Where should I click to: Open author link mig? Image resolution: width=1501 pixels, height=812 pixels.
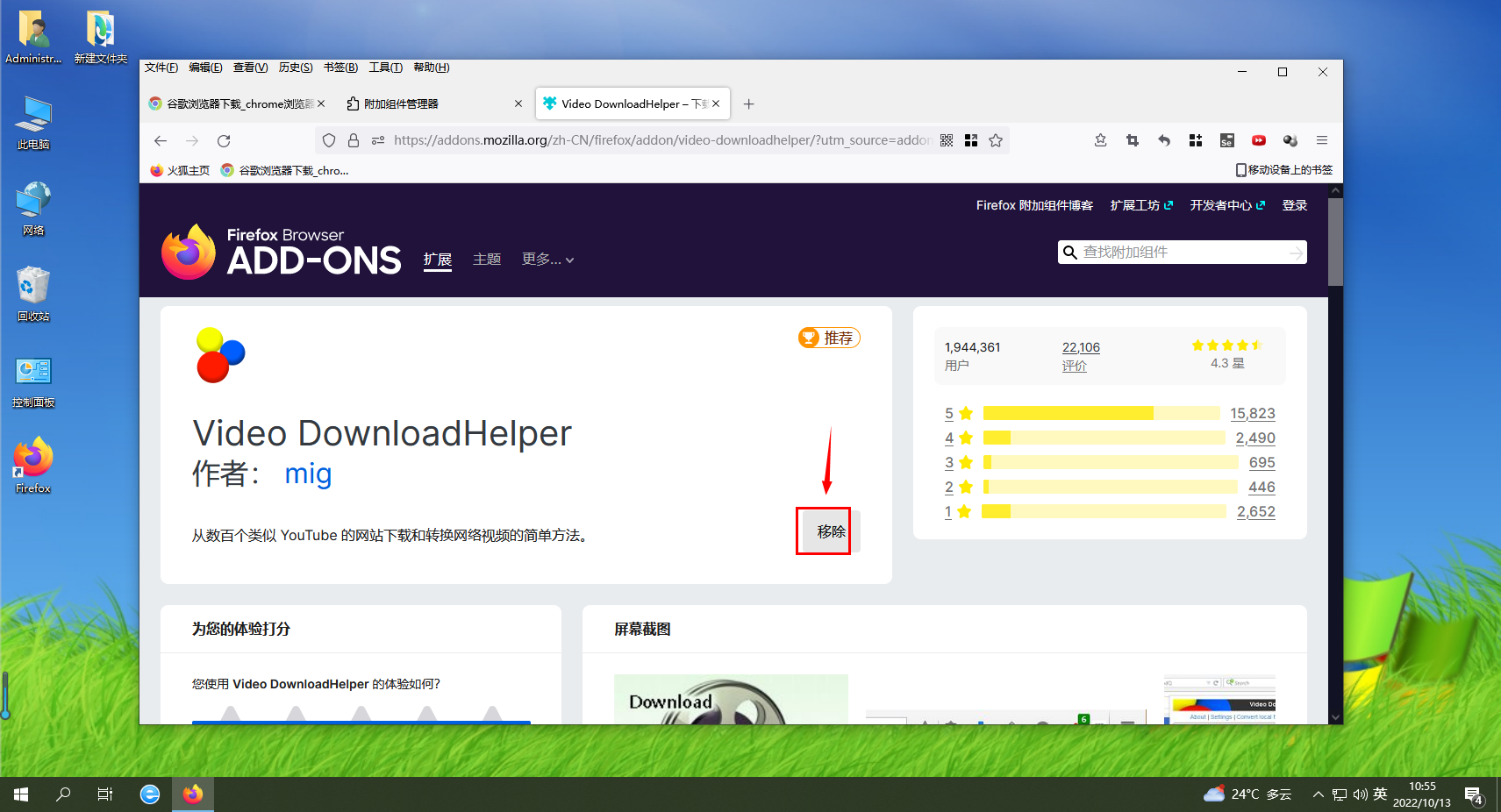308,474
